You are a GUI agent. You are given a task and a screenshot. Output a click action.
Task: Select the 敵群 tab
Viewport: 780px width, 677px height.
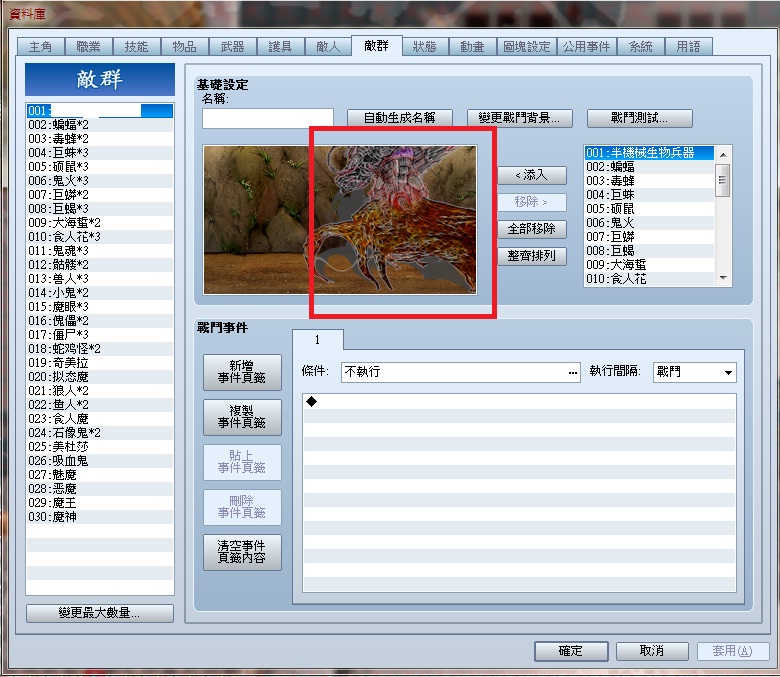(x=376, y=45)
